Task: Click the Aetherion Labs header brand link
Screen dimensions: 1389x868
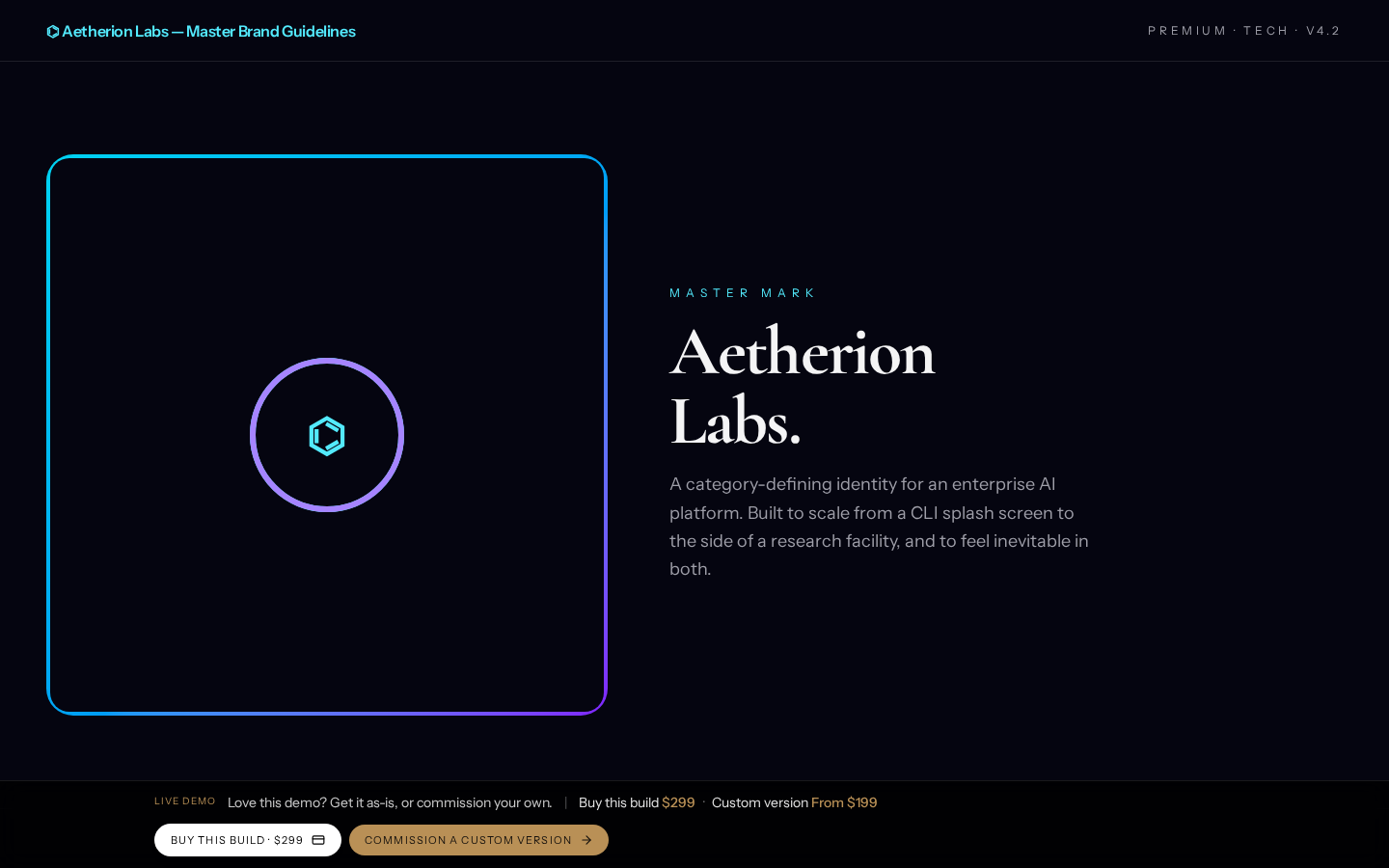Action: click(201, 32)
